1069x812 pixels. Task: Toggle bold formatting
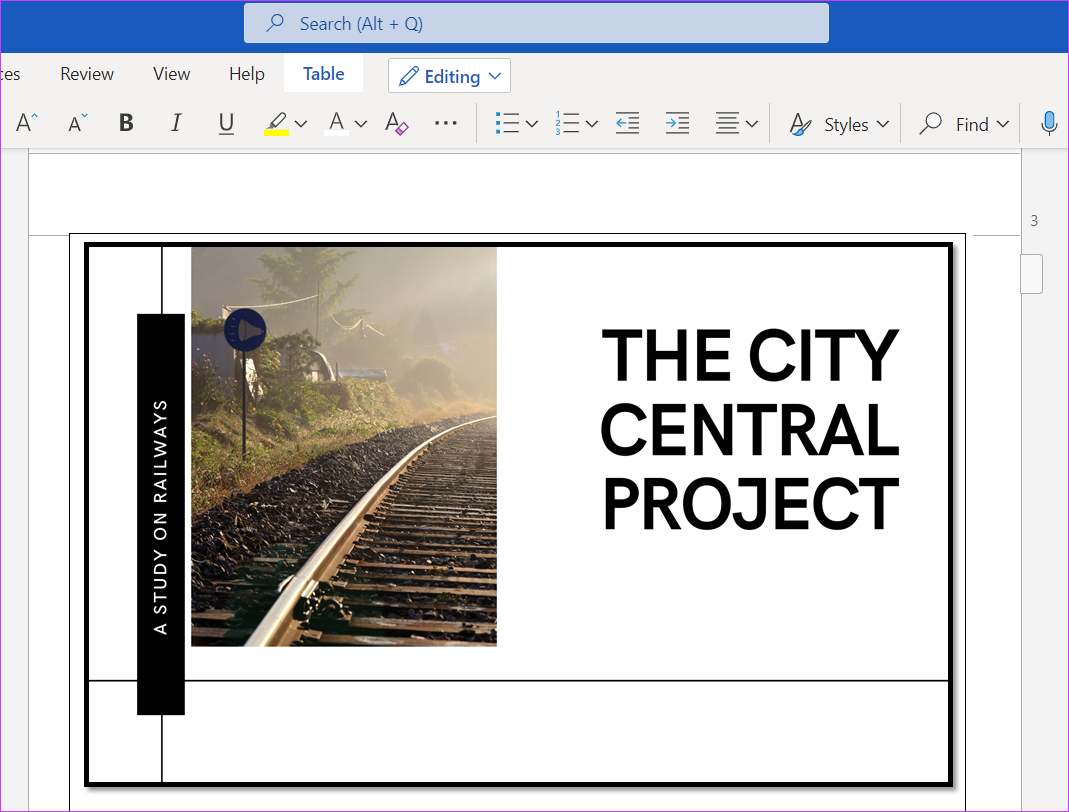click(125, 122)
